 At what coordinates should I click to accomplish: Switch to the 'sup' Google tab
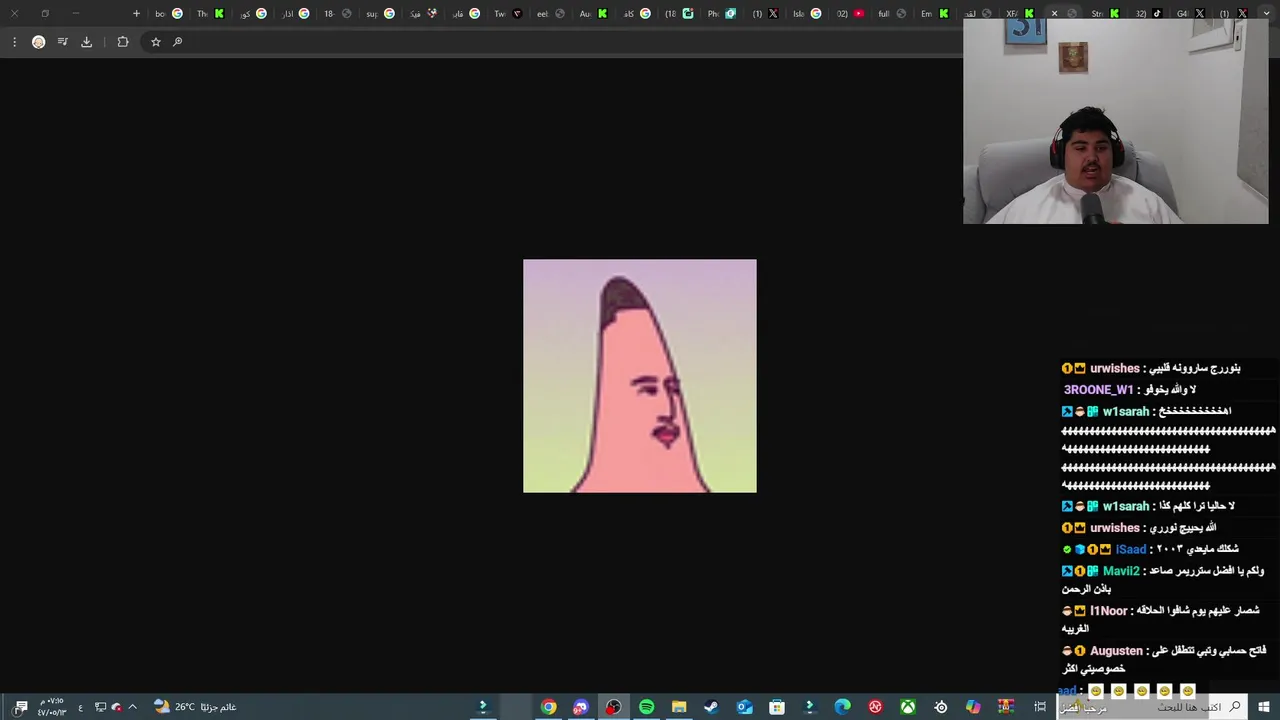380,14
